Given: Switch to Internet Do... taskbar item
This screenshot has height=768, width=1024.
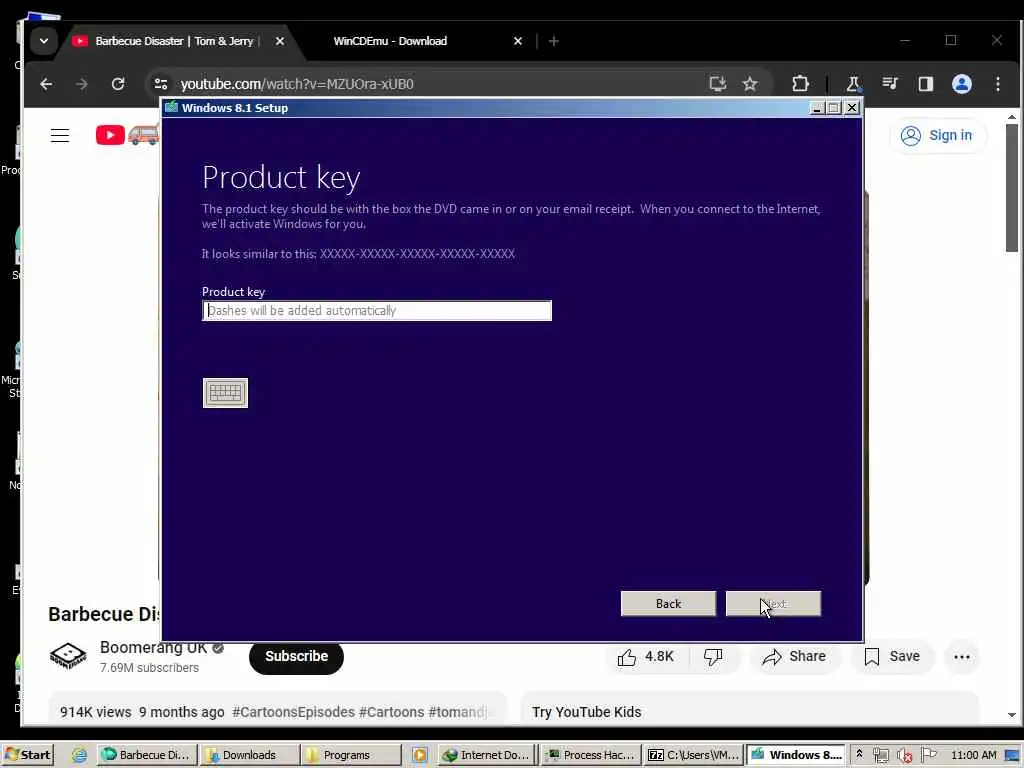Looking at the screenshot, I should coord(487,755).
